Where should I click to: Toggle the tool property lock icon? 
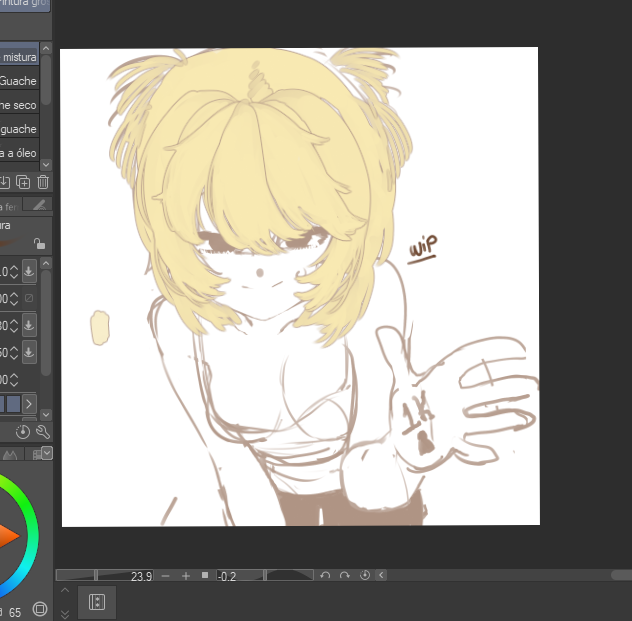click(x=39, y=244)
